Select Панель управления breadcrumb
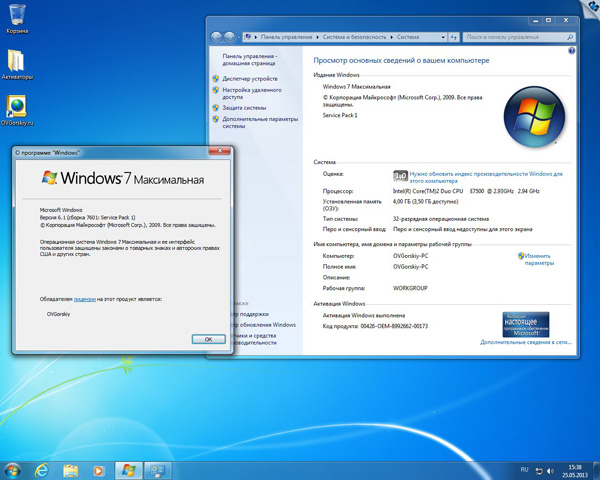600x480 pixels. click(x=286, y=37)
